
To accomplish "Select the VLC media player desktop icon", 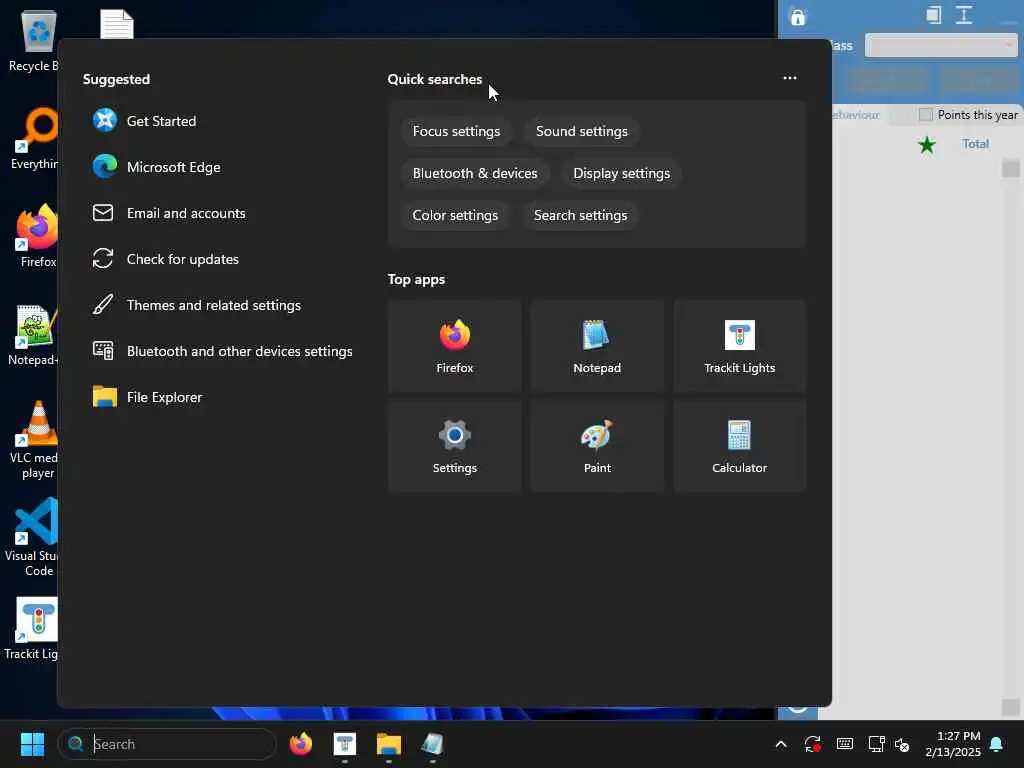I will point(34,441).
